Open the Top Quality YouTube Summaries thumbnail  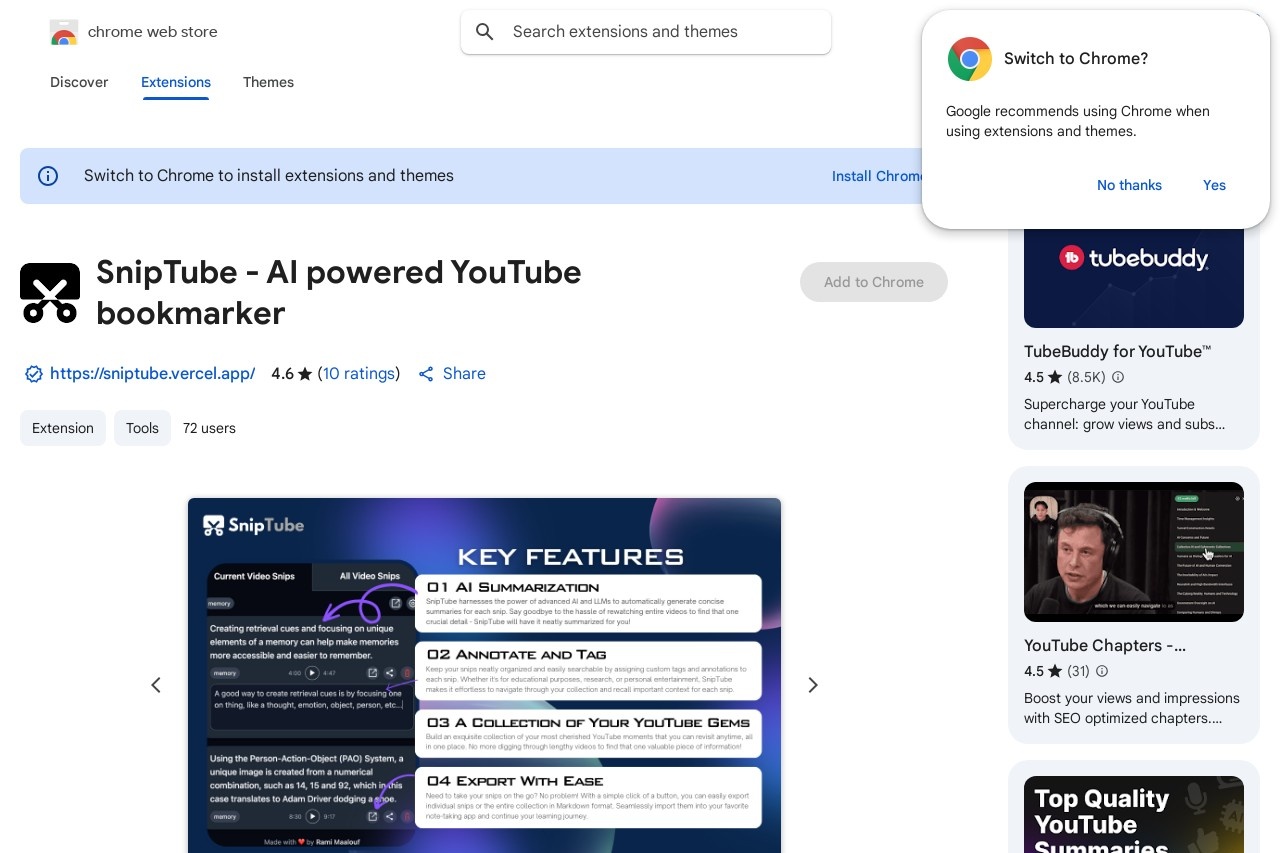pos(1134,814)
